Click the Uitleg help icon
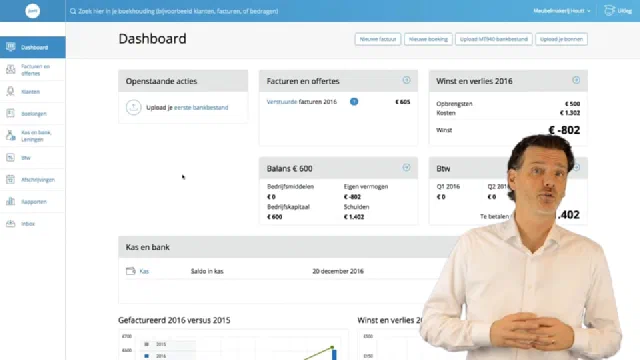 (609, 11)
